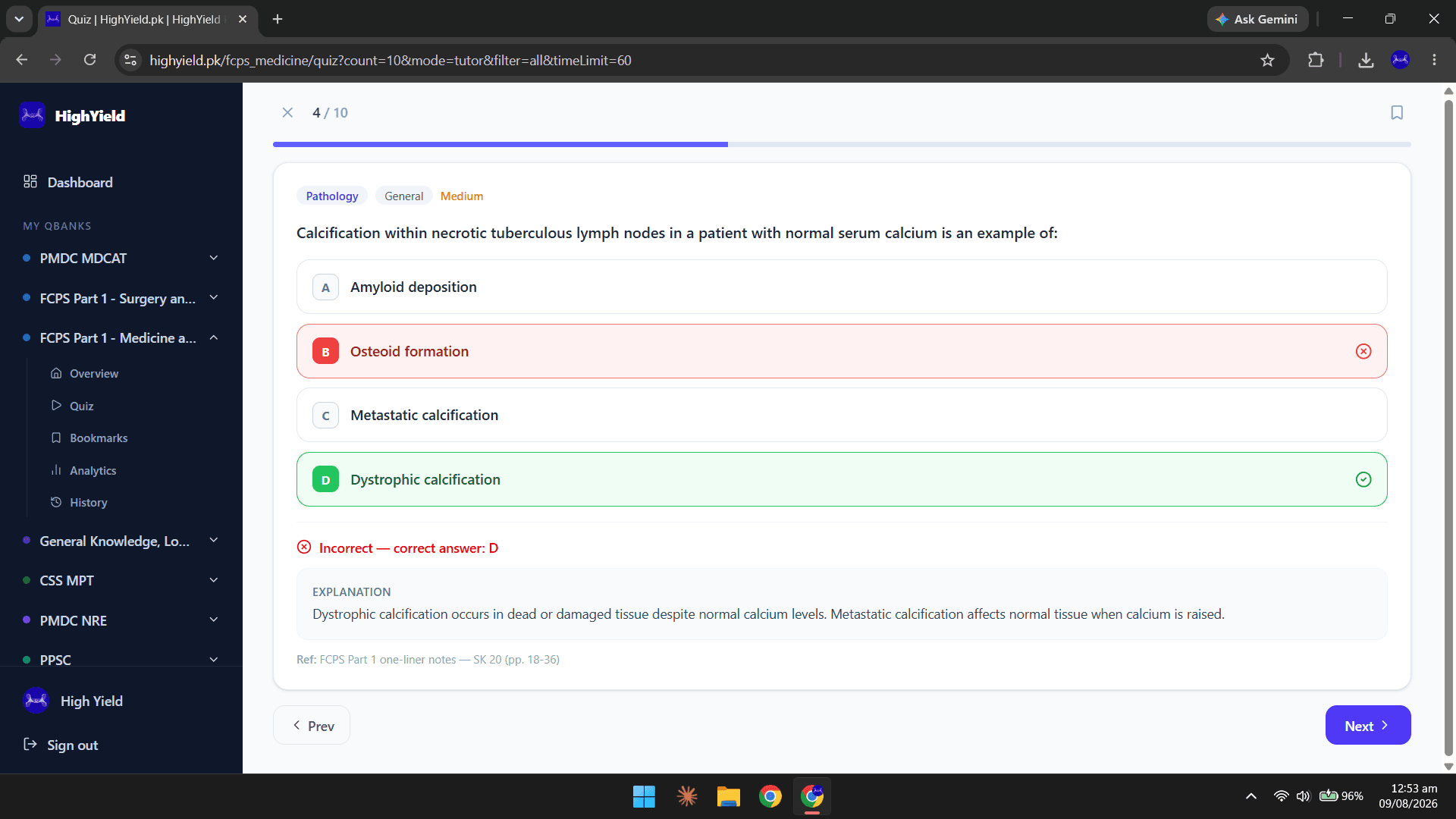The height and width of the screenshot is (819, 1456).
Task: Select answer option D Dystrophic calcification
Action: tap(842, 479)
